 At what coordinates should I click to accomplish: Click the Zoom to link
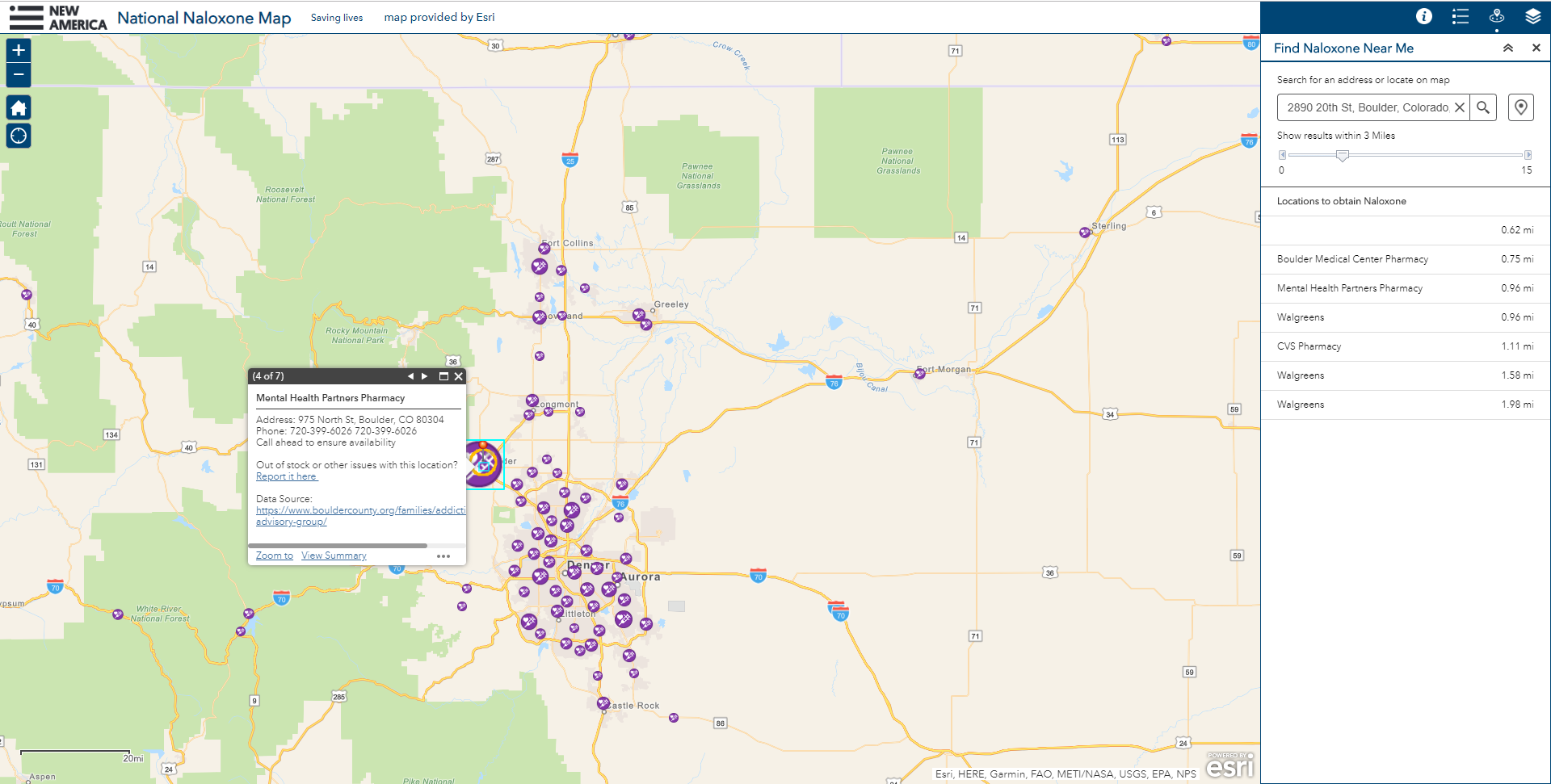[x=275, y=556]
